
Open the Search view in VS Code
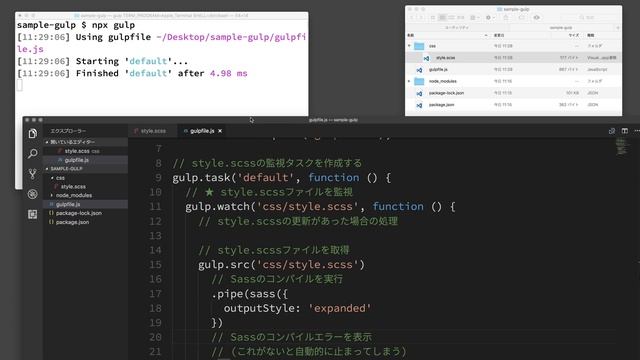[x=33, y=153]
